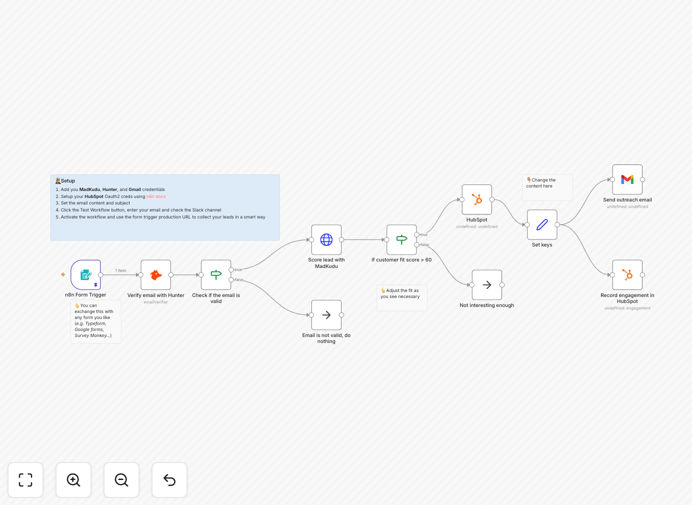Image resolution: width=692 pixels, height=505 pixels.
Task: Open the n8n Form Trigger node
Action: click(x=86, y=275)
